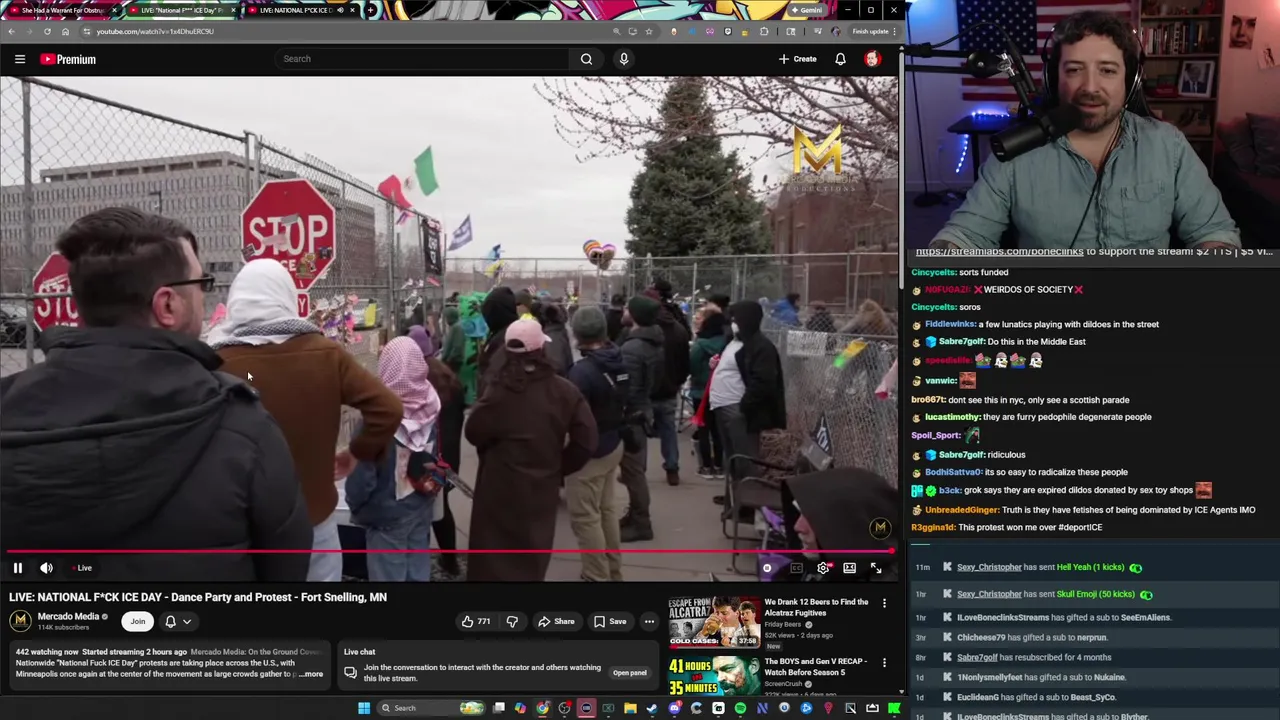Switch player to theater mode
The height and width of the screenshot is (720, 1280).
849,568
